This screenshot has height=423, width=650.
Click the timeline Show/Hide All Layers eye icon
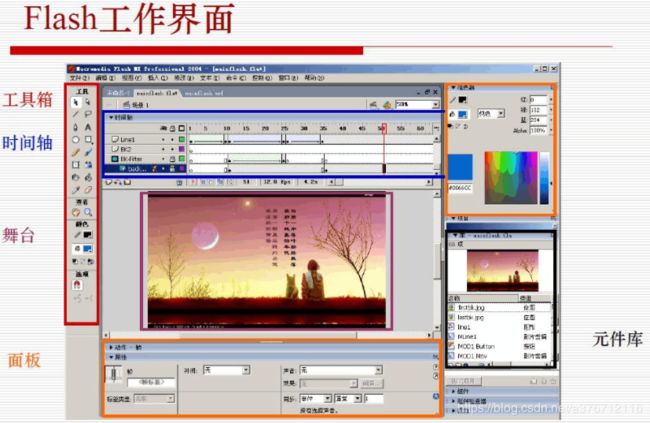(164, 129)
